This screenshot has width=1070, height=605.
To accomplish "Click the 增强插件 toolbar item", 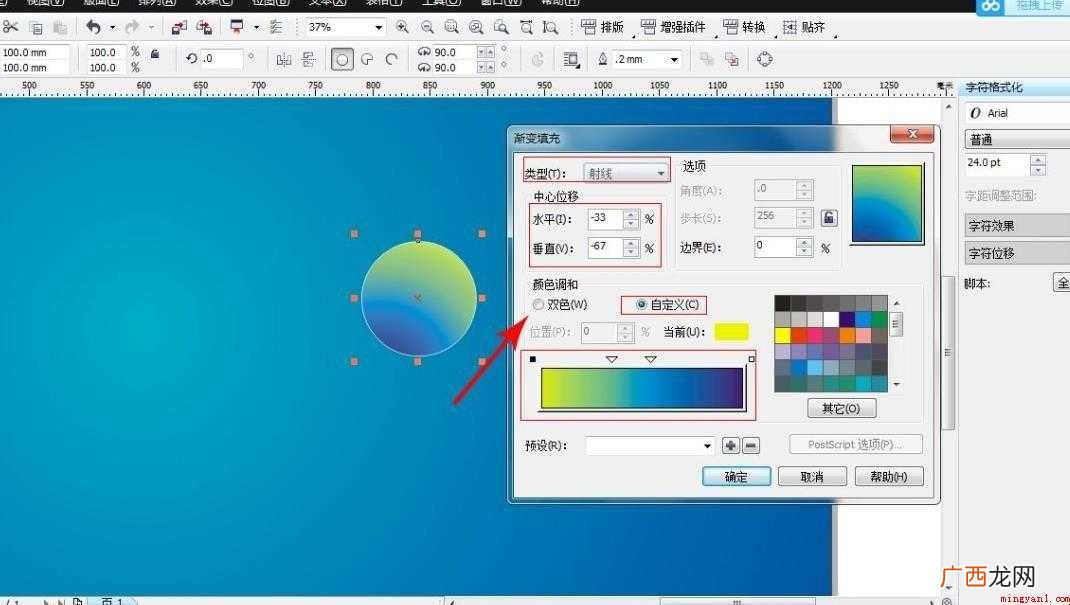I will click(673, 27).
